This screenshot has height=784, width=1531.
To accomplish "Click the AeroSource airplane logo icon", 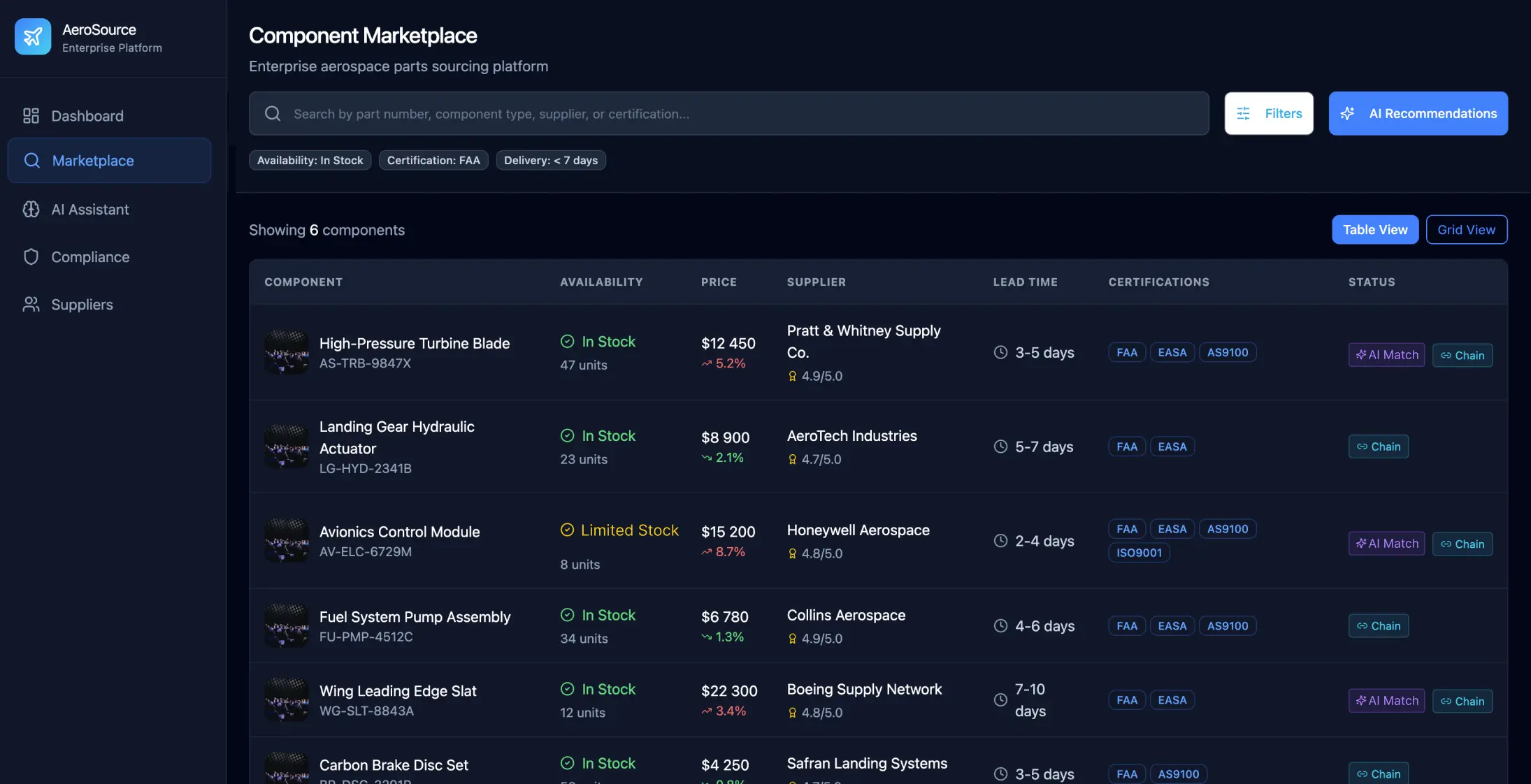I will click(32, 36).
